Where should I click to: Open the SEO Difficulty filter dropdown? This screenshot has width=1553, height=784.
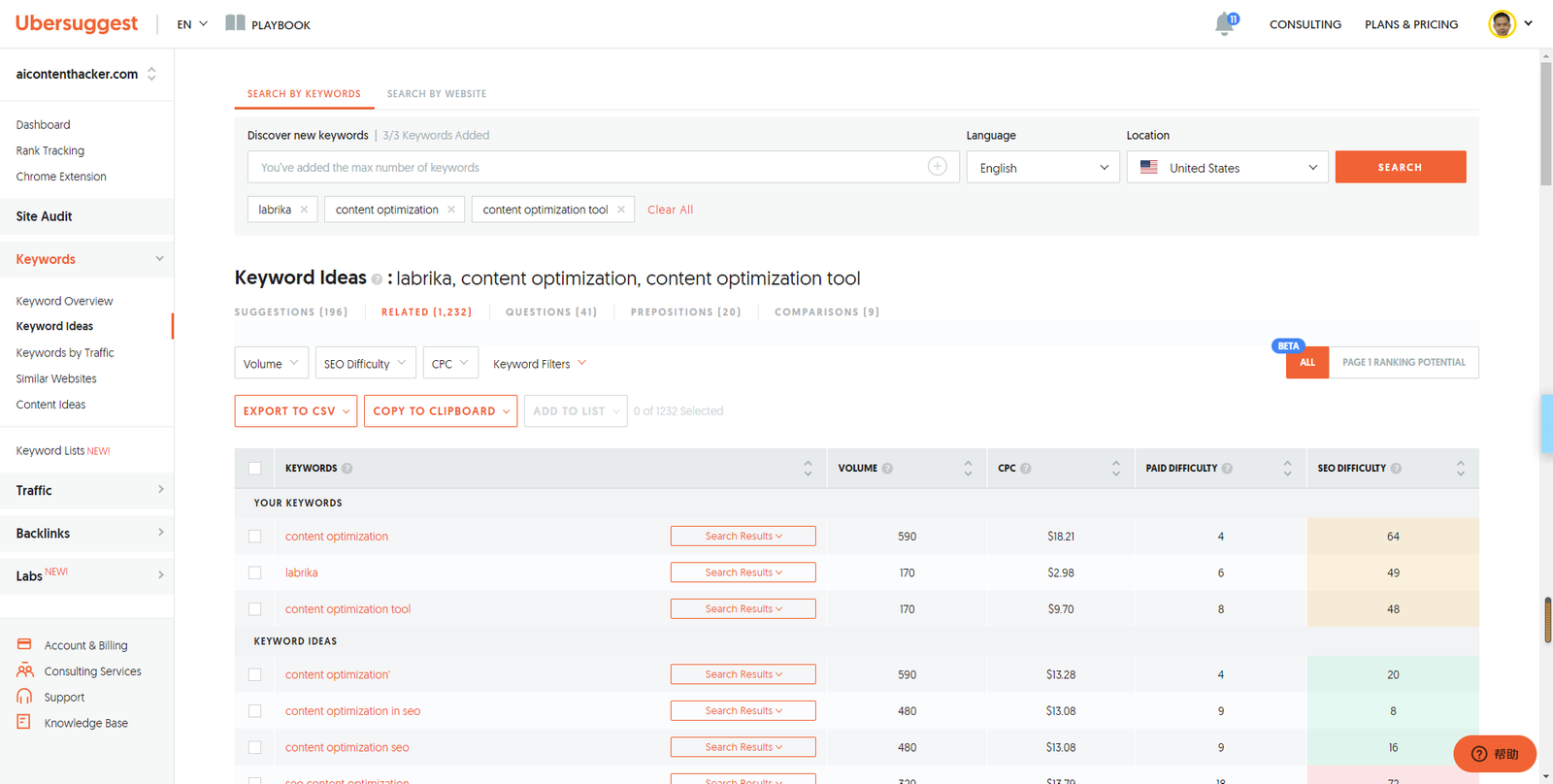tap(366, 363)
